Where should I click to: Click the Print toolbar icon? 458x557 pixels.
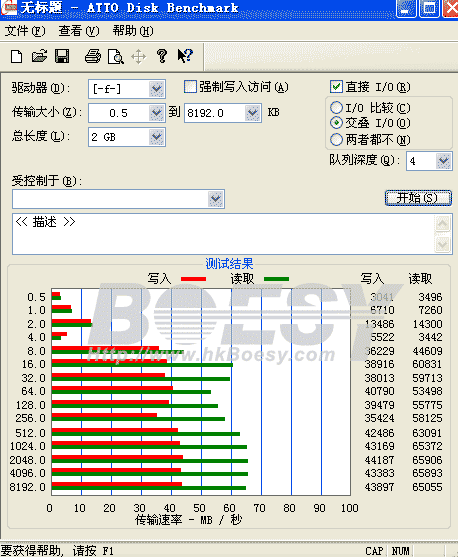[x=93, y=56]
